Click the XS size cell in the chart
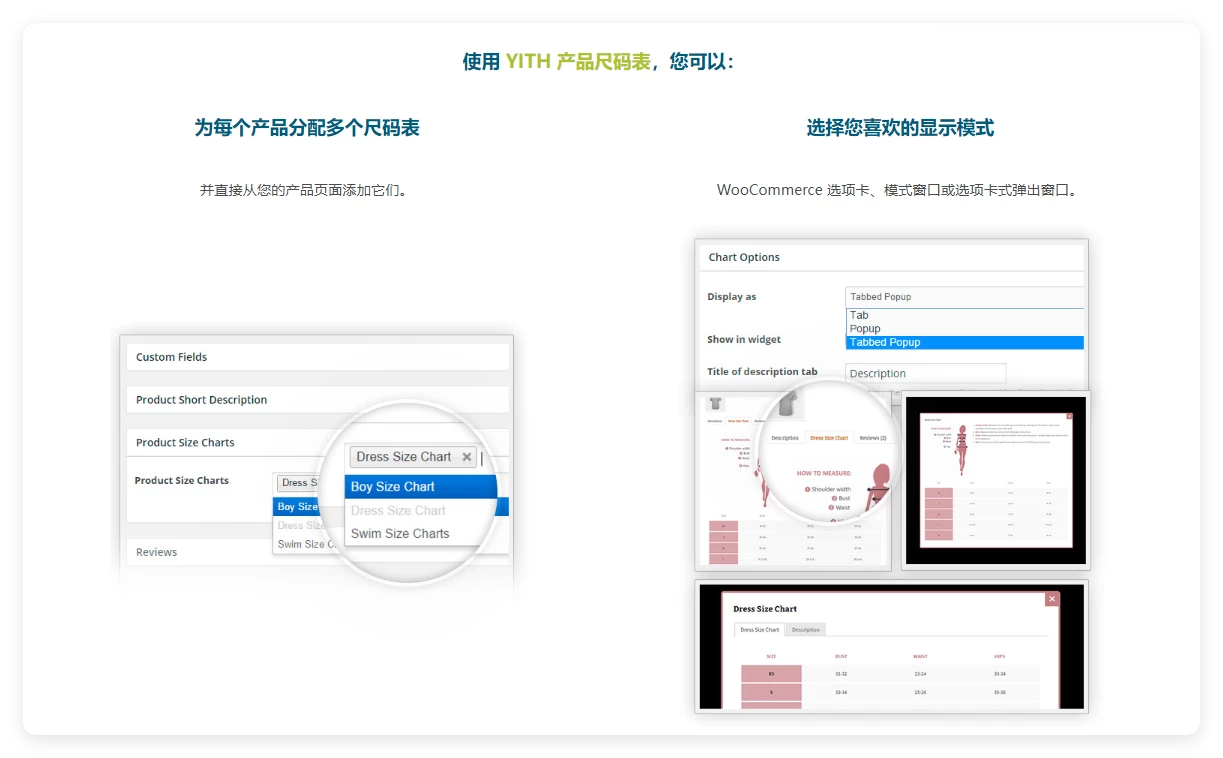The height and width of the screenshot is (758, 1223). [770, 673]
